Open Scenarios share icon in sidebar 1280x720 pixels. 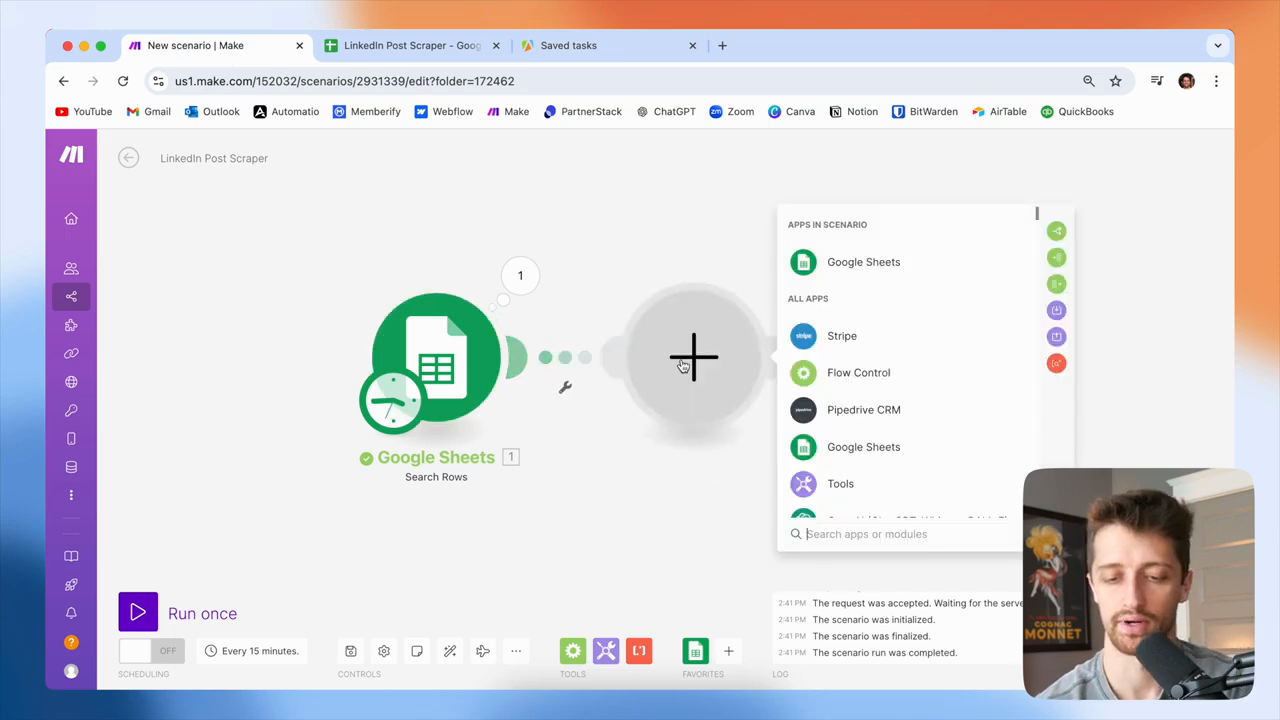pyautogui.click(x=71, y=296)
